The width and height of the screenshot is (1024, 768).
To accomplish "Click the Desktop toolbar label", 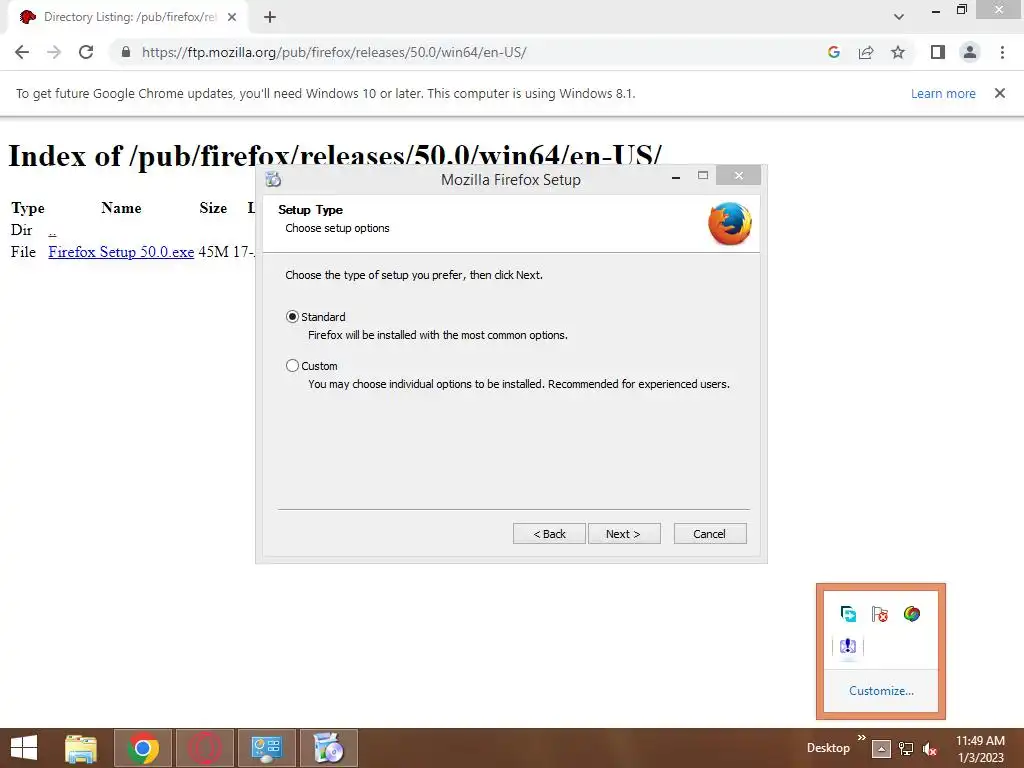I will click(828, 748).
